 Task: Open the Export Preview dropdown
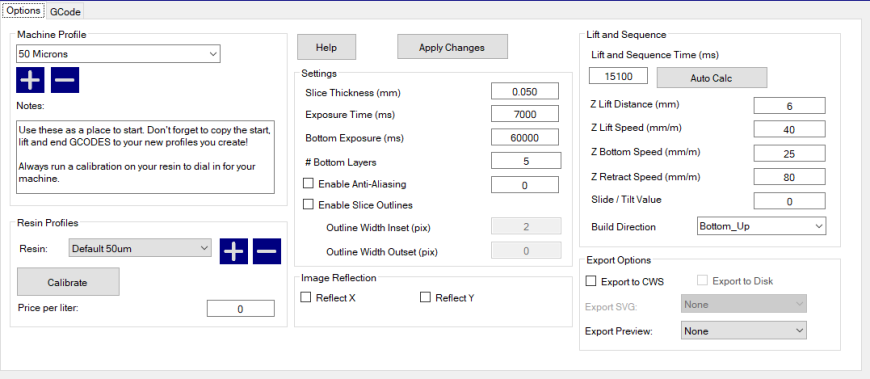tap(743, 331)
